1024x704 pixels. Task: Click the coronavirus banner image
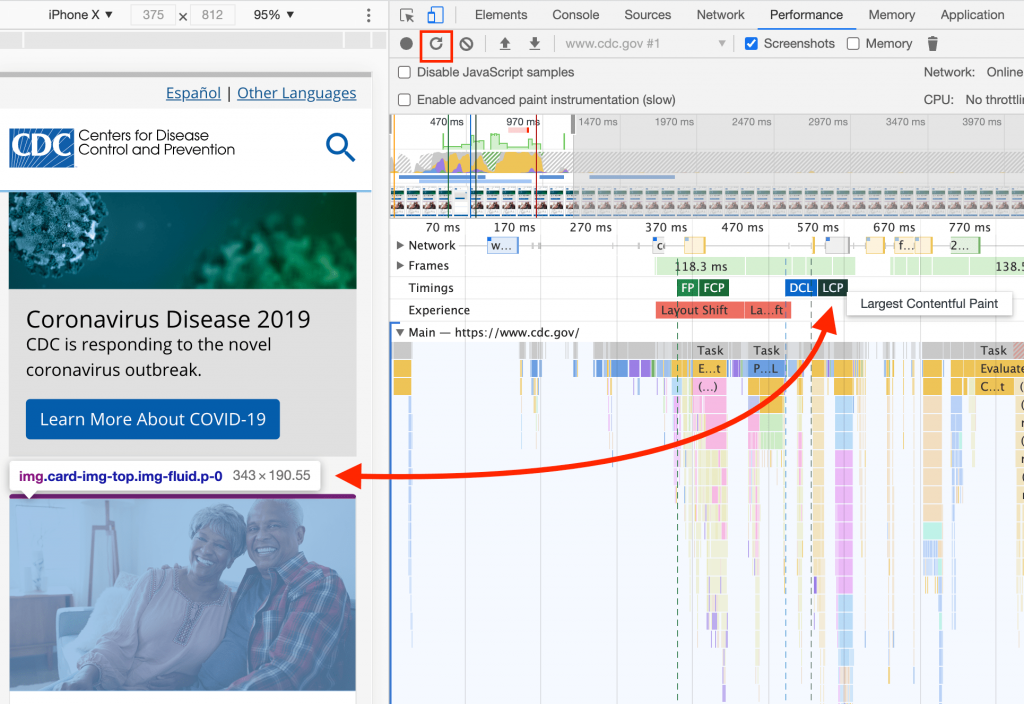pyautogui.click(x=183, y=240)
